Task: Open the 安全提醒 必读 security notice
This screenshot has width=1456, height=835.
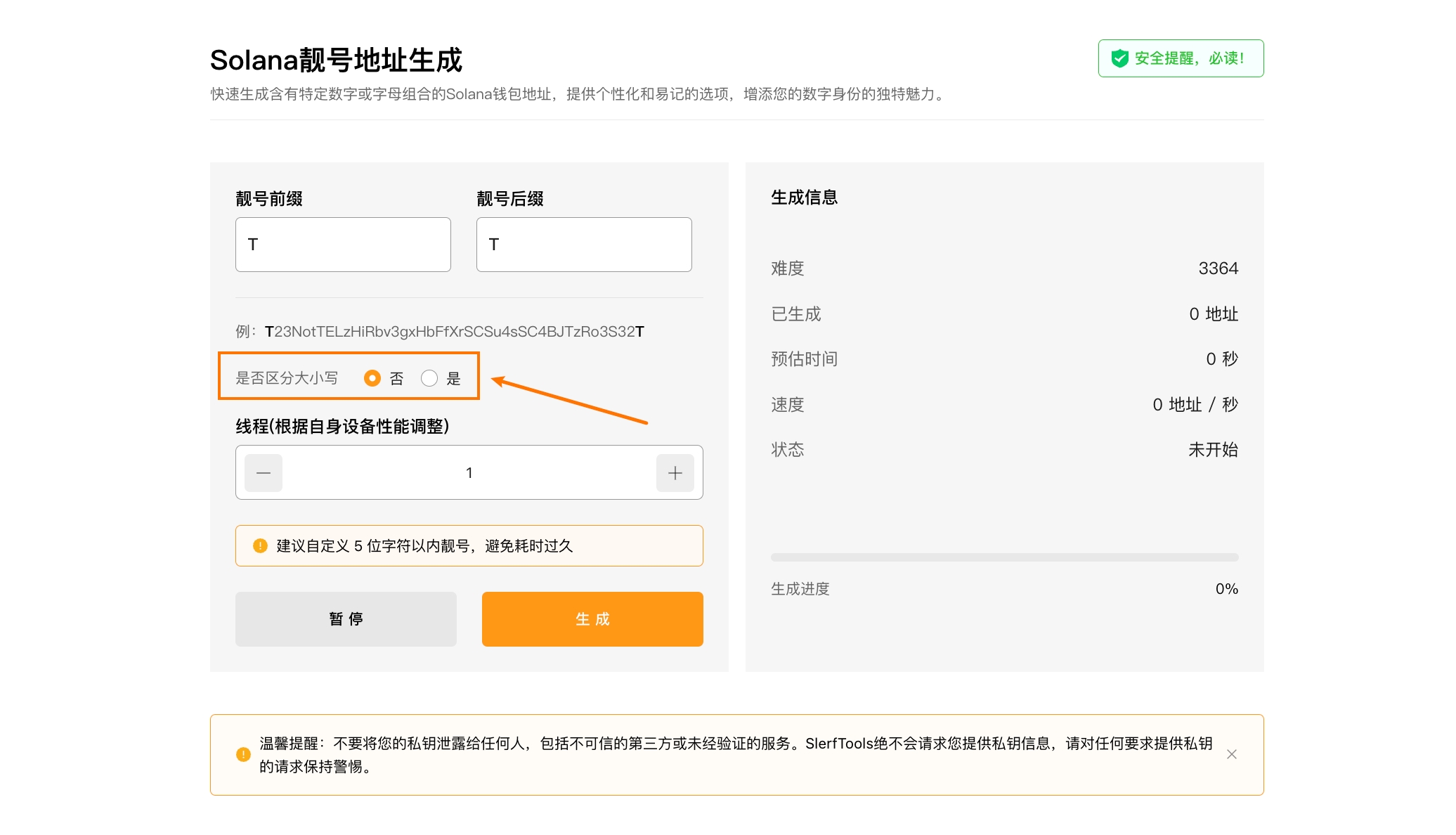Action: click(1188, 58)
